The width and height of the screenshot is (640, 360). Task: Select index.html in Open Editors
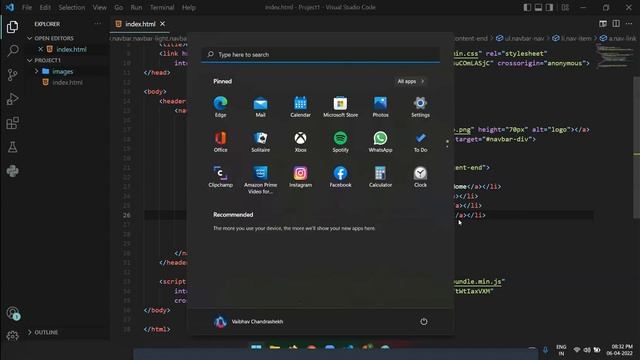(71, 49)
